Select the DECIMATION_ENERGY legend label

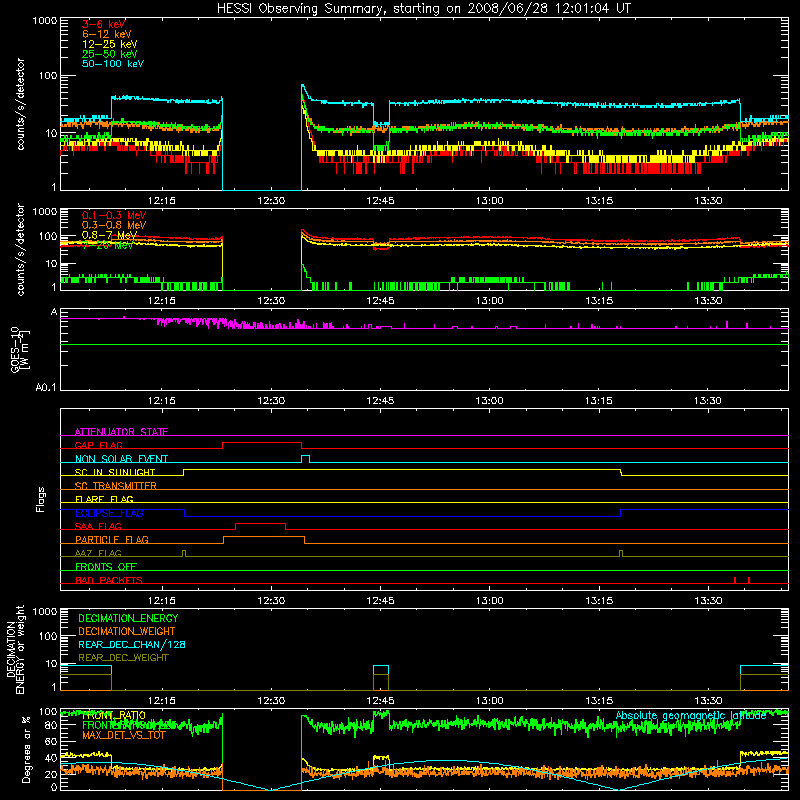(x=128, y=618)
